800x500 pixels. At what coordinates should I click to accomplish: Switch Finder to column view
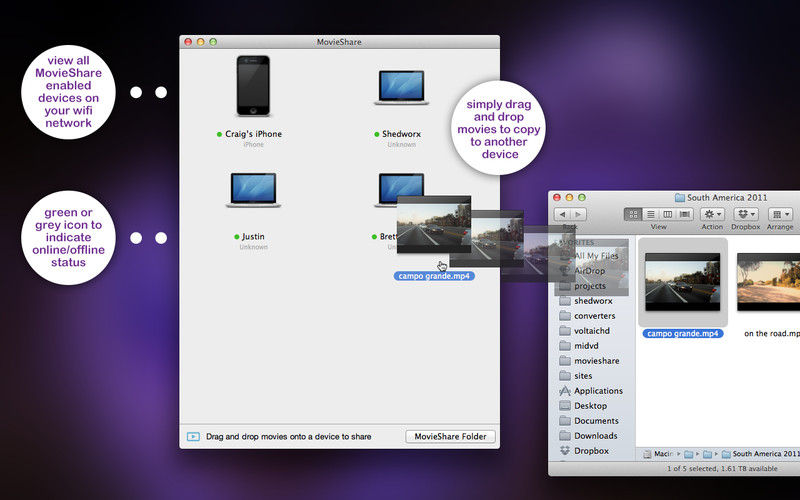click(667, 214)
